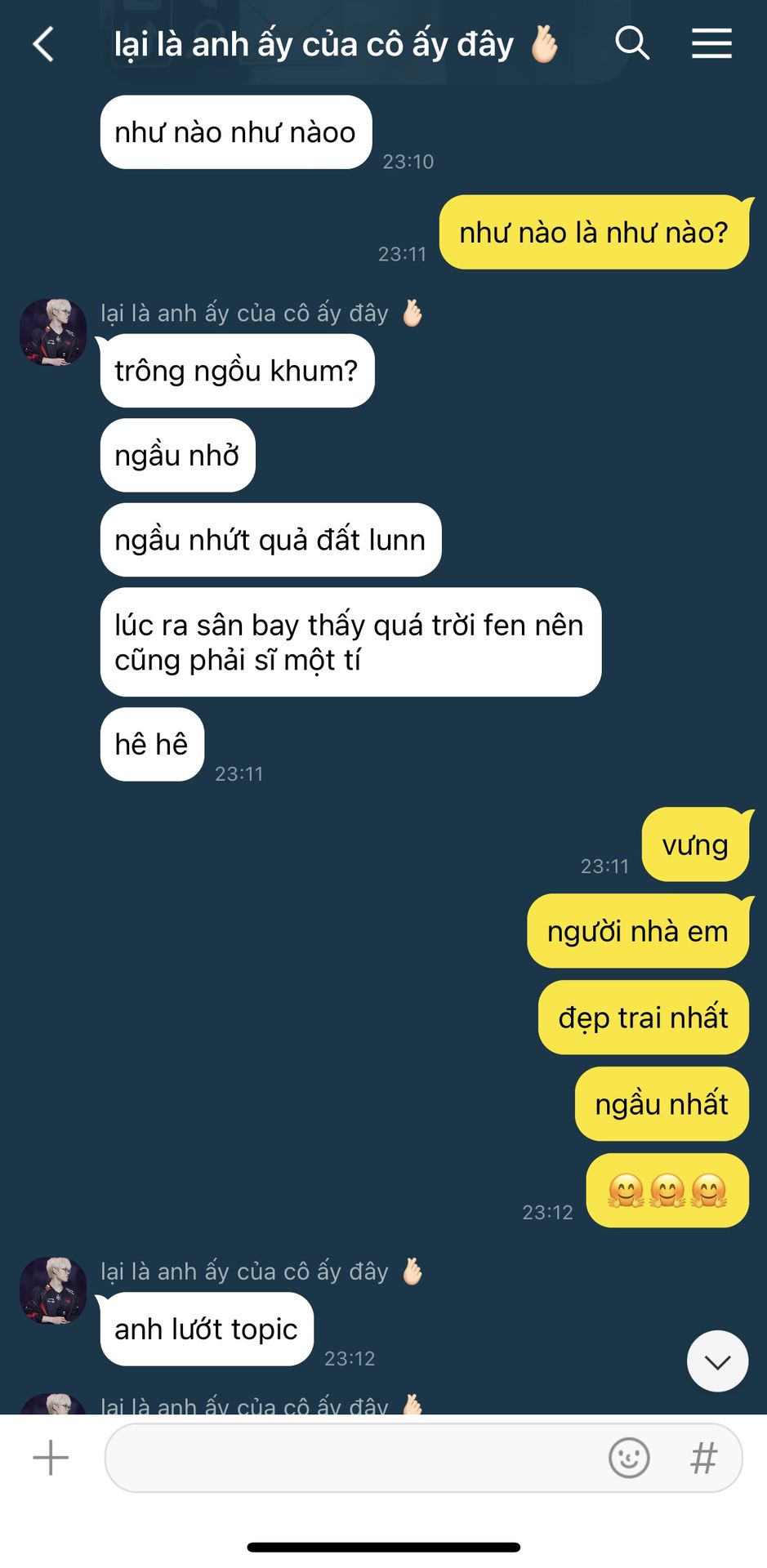Tap the plus attachment icon
Viewport: 767px width, 1568px height.
[x=51, y=1458]
